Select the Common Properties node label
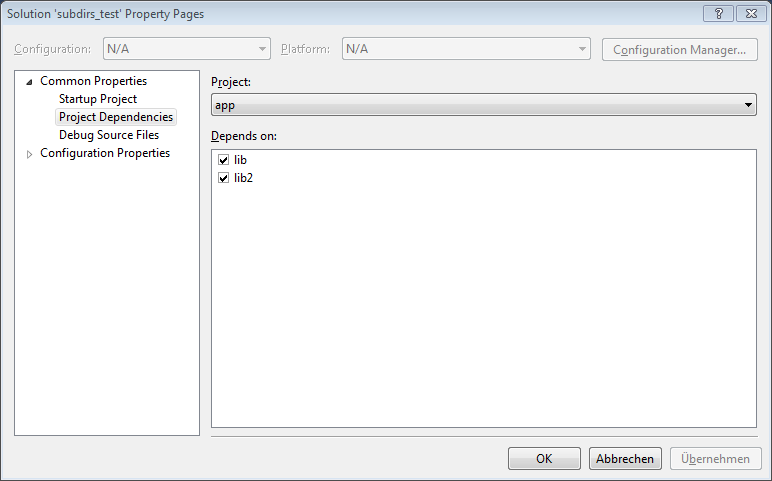Viewport: 772px width, 481px height. pos(93,81)
